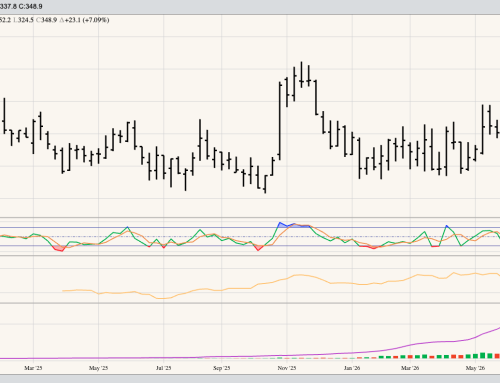Viewport: 500px width, 383px height.
Task: Click the "Nov '25" date axis label
Action: tap(287, 368)
